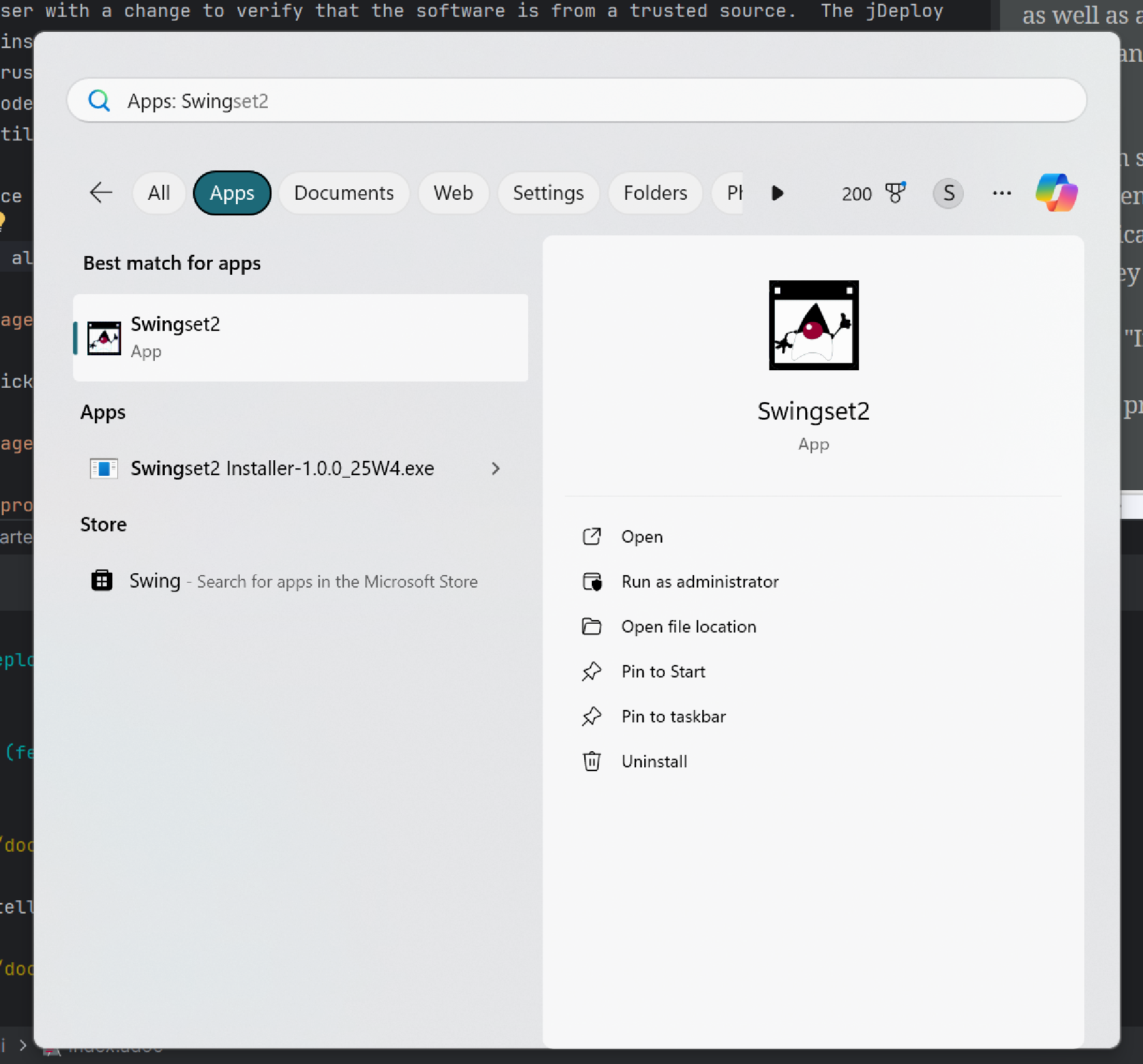Click the arrow to reveal more filter categories
Image resolution: width=1143 pixels, height=1064 pixels.
[x=777, y=193]
